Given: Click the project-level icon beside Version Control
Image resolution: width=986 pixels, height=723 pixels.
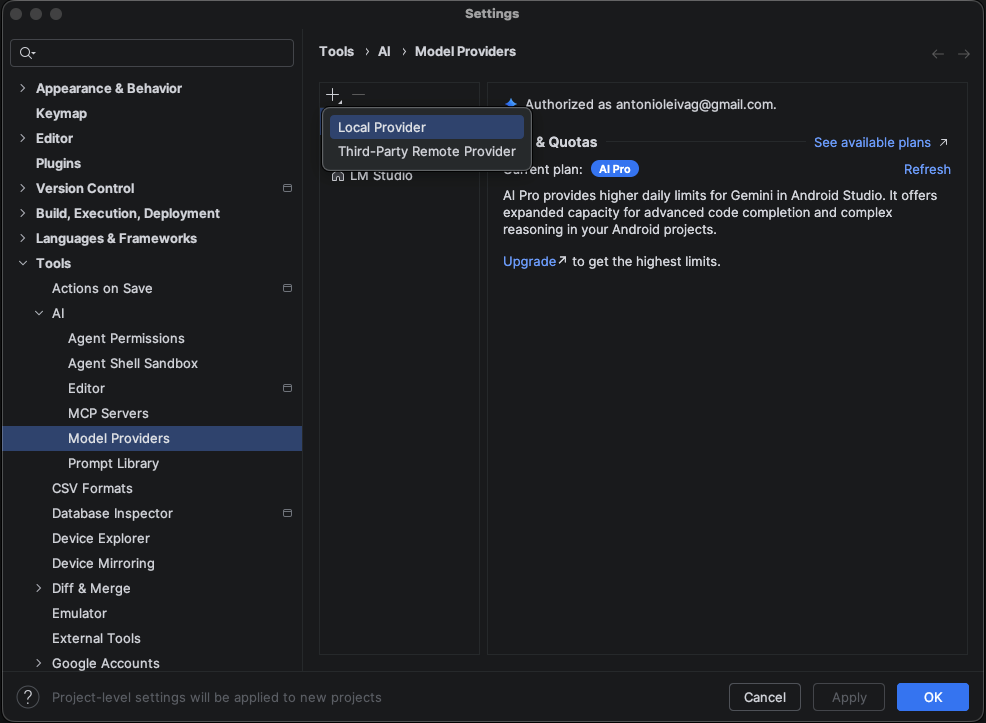Looking at the screenshot, I should 287,188.
